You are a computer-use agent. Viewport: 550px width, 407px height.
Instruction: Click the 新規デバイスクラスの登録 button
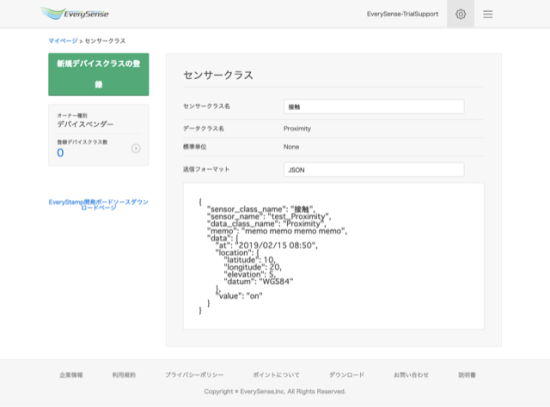coord(99,74)
